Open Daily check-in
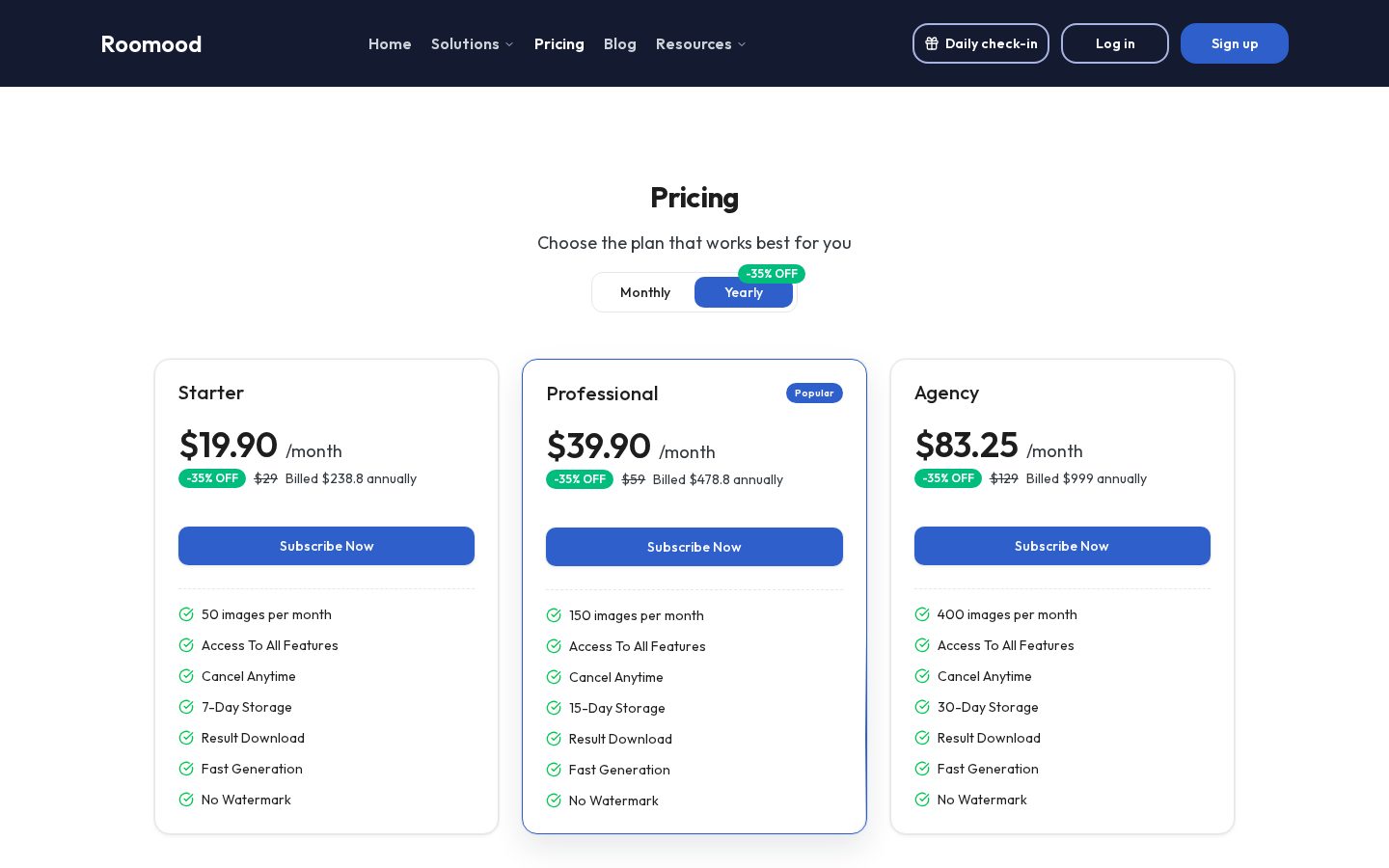The height and width of the screenshot is (868, 1389). point(981,43)
